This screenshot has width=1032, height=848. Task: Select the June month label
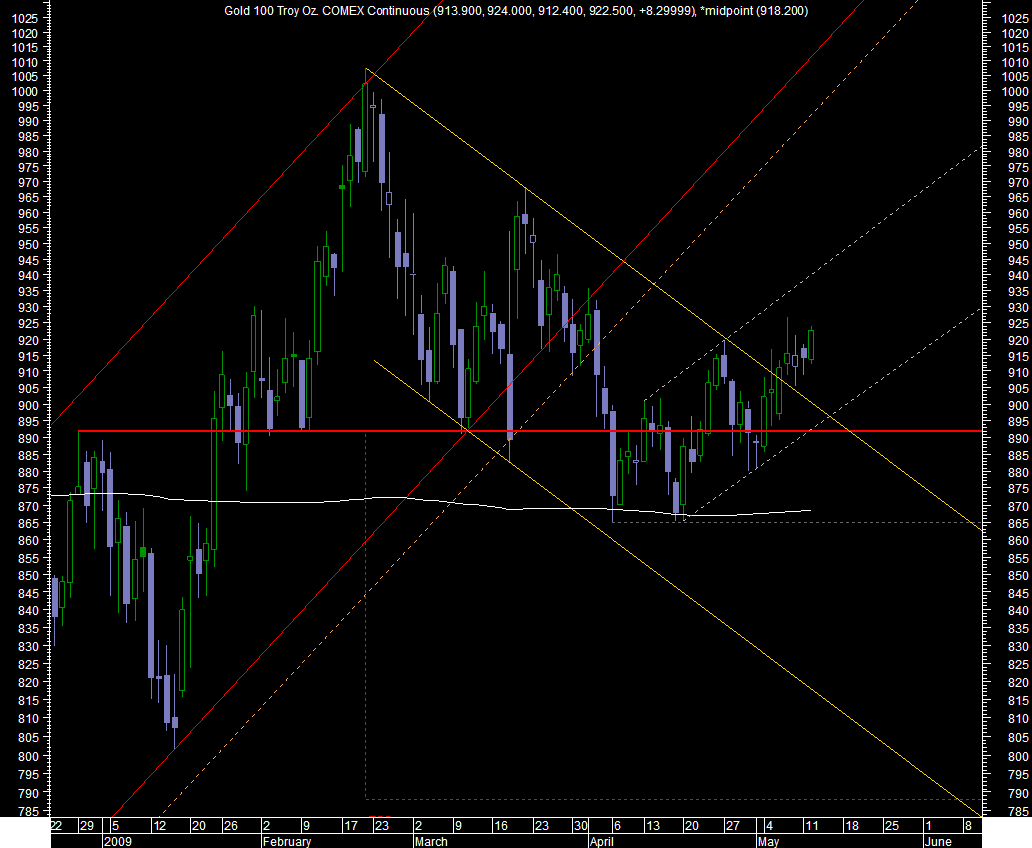[x=938, y=841]
